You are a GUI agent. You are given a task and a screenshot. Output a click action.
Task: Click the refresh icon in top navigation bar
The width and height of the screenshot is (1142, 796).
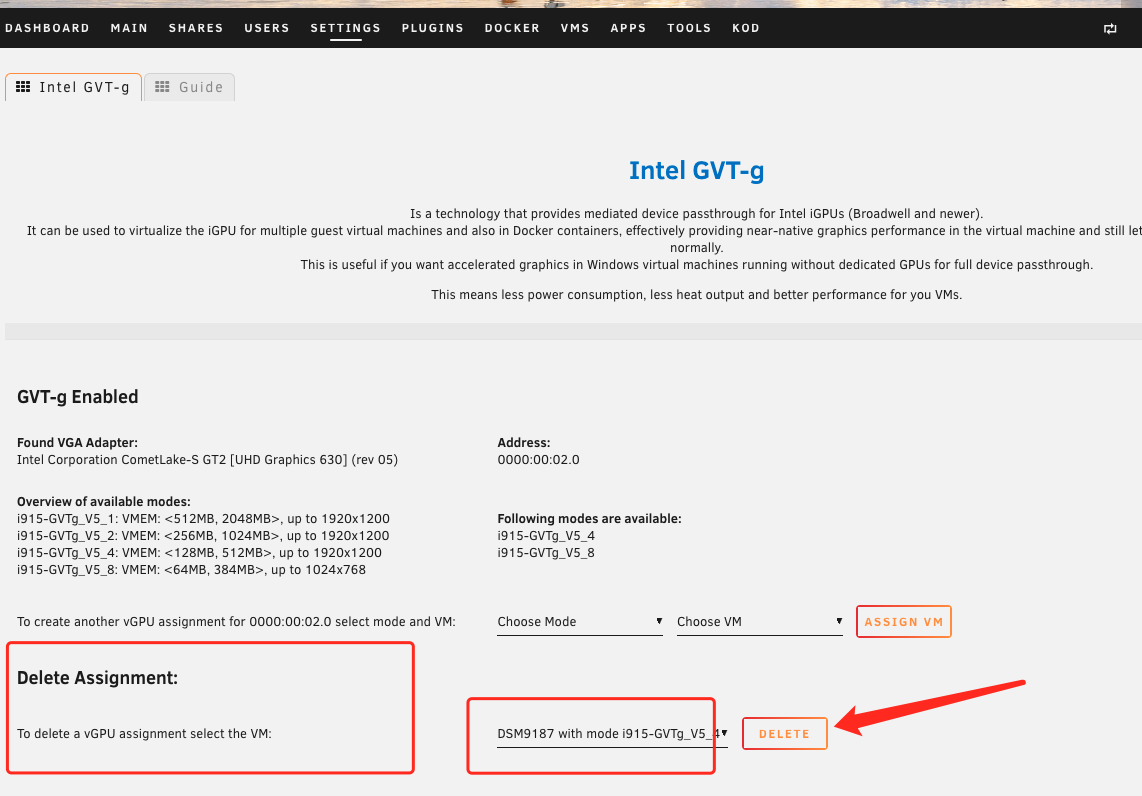[1110, 28]
